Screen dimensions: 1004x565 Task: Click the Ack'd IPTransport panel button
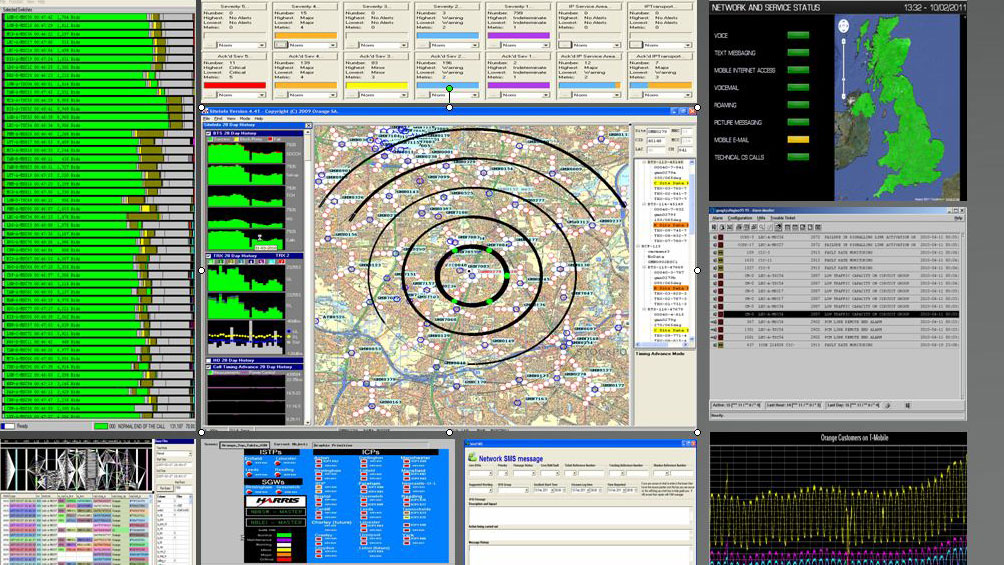point(660,56)
